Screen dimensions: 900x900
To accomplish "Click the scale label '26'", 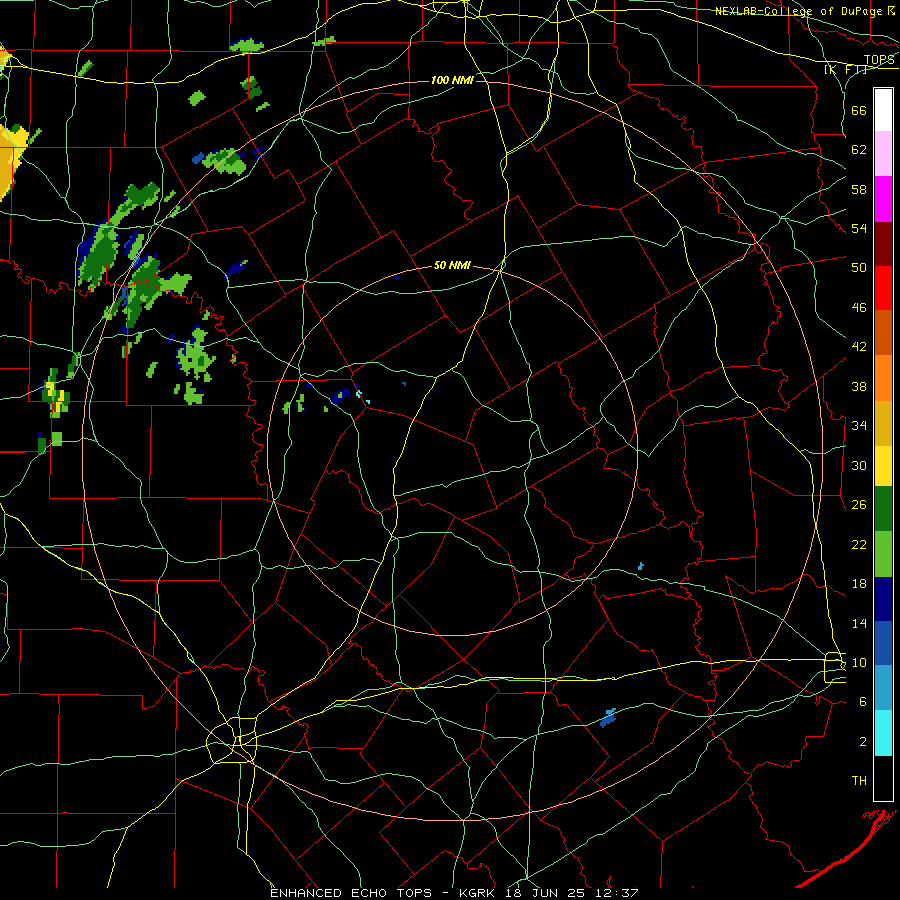I will click(x=859, y=505).
